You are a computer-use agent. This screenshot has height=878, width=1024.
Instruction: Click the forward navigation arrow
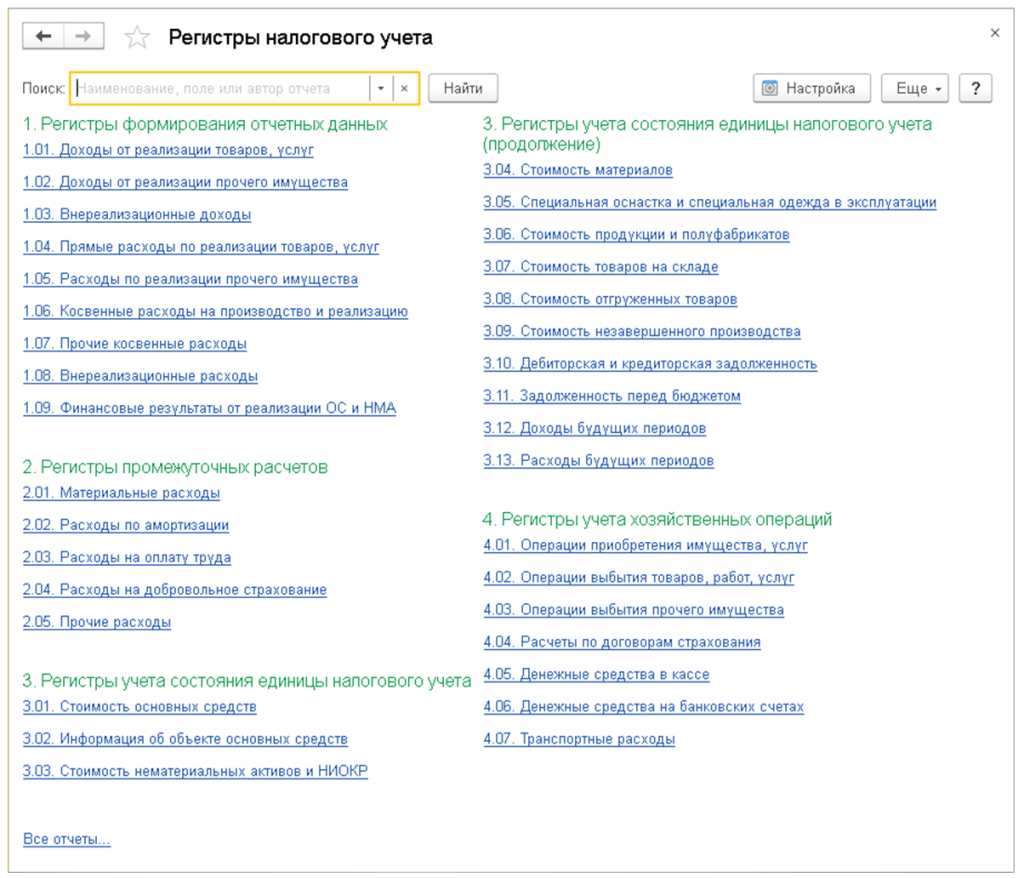[x=83, y=37]
